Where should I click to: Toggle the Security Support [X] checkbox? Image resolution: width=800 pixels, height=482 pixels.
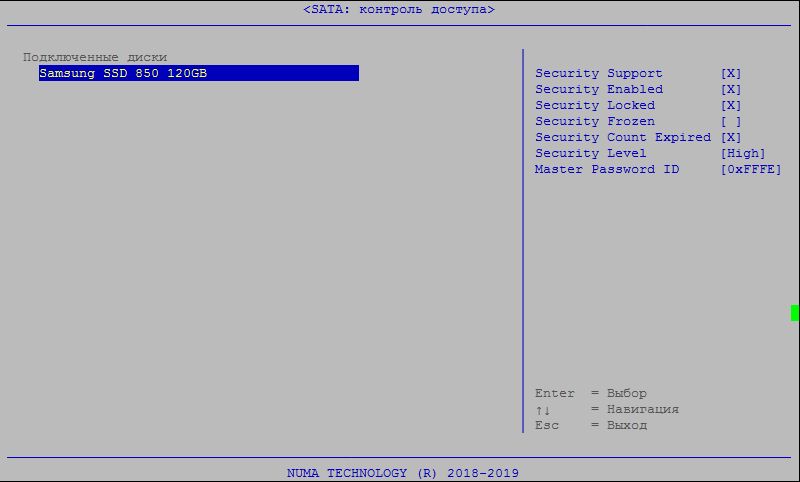click(731, 74)
